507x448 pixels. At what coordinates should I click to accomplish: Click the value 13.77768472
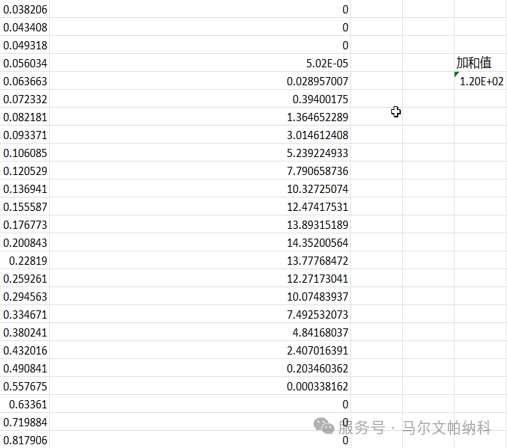tap(317, 261)
